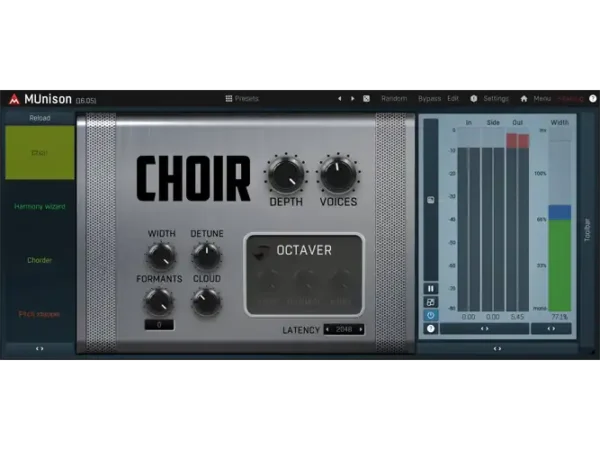Click the CLOUD knob
The height and width of the screenshot is (450, 600).
pos(207,302)
